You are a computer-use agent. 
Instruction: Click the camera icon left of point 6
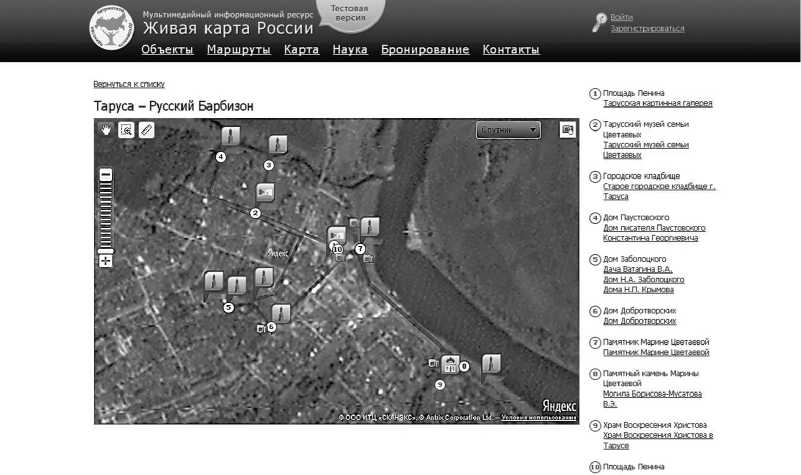261,328
